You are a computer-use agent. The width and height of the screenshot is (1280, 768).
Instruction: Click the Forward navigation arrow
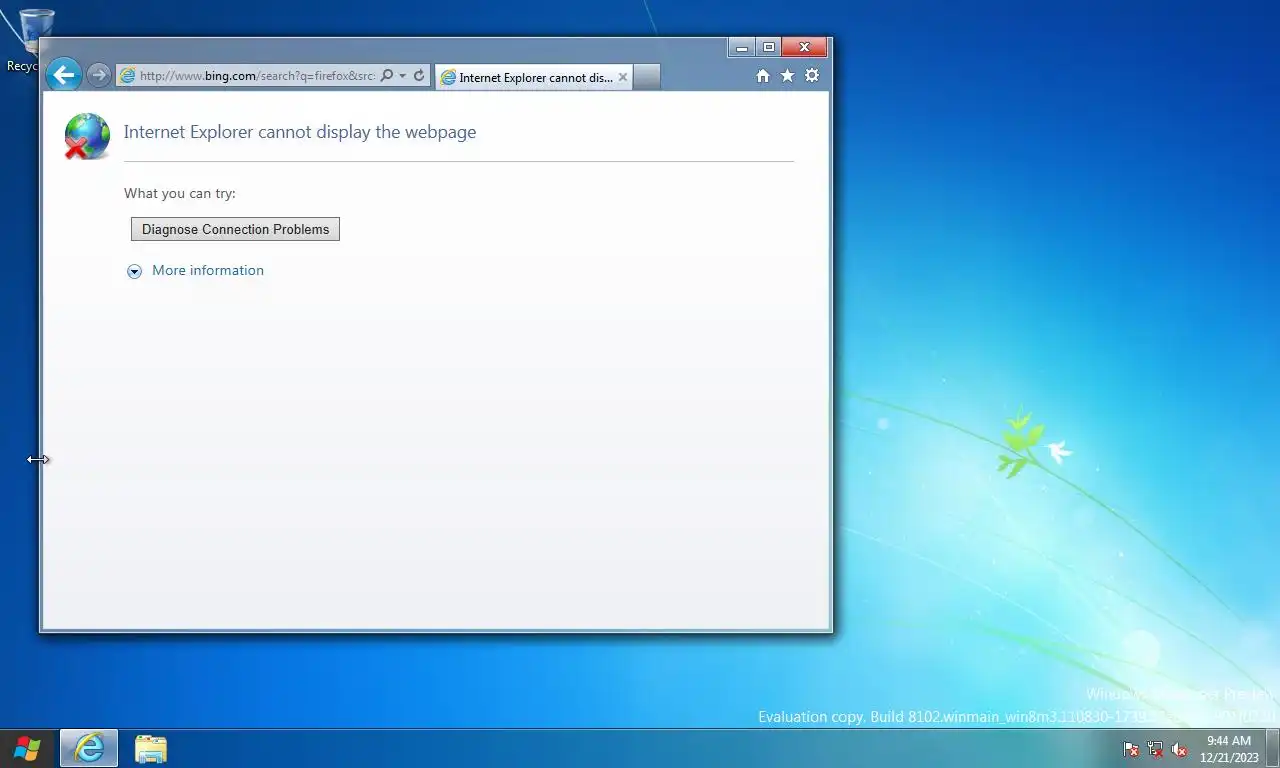(x=98, y=75)
